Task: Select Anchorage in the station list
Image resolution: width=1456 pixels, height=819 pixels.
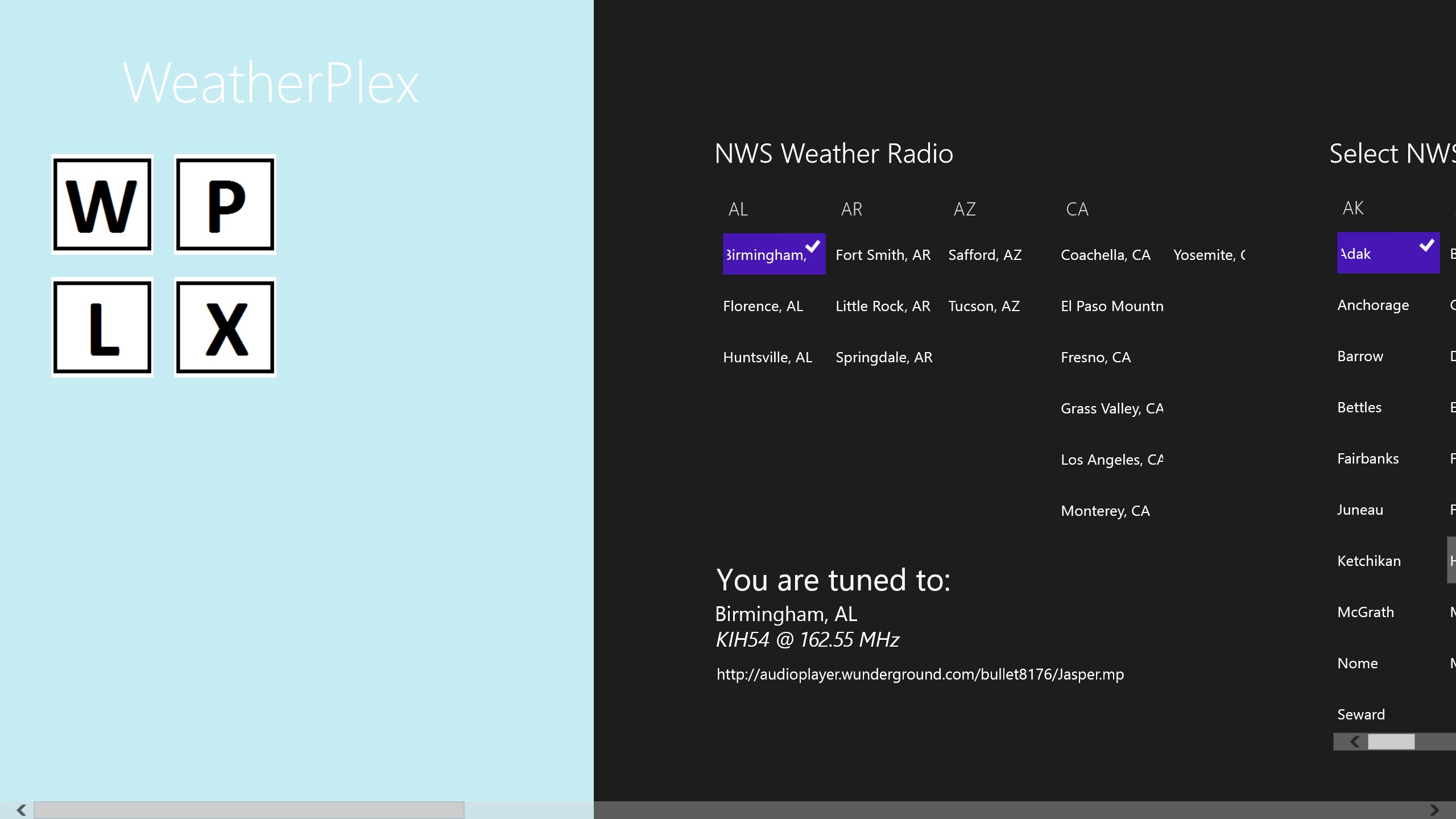Action: click(1373, 305)
